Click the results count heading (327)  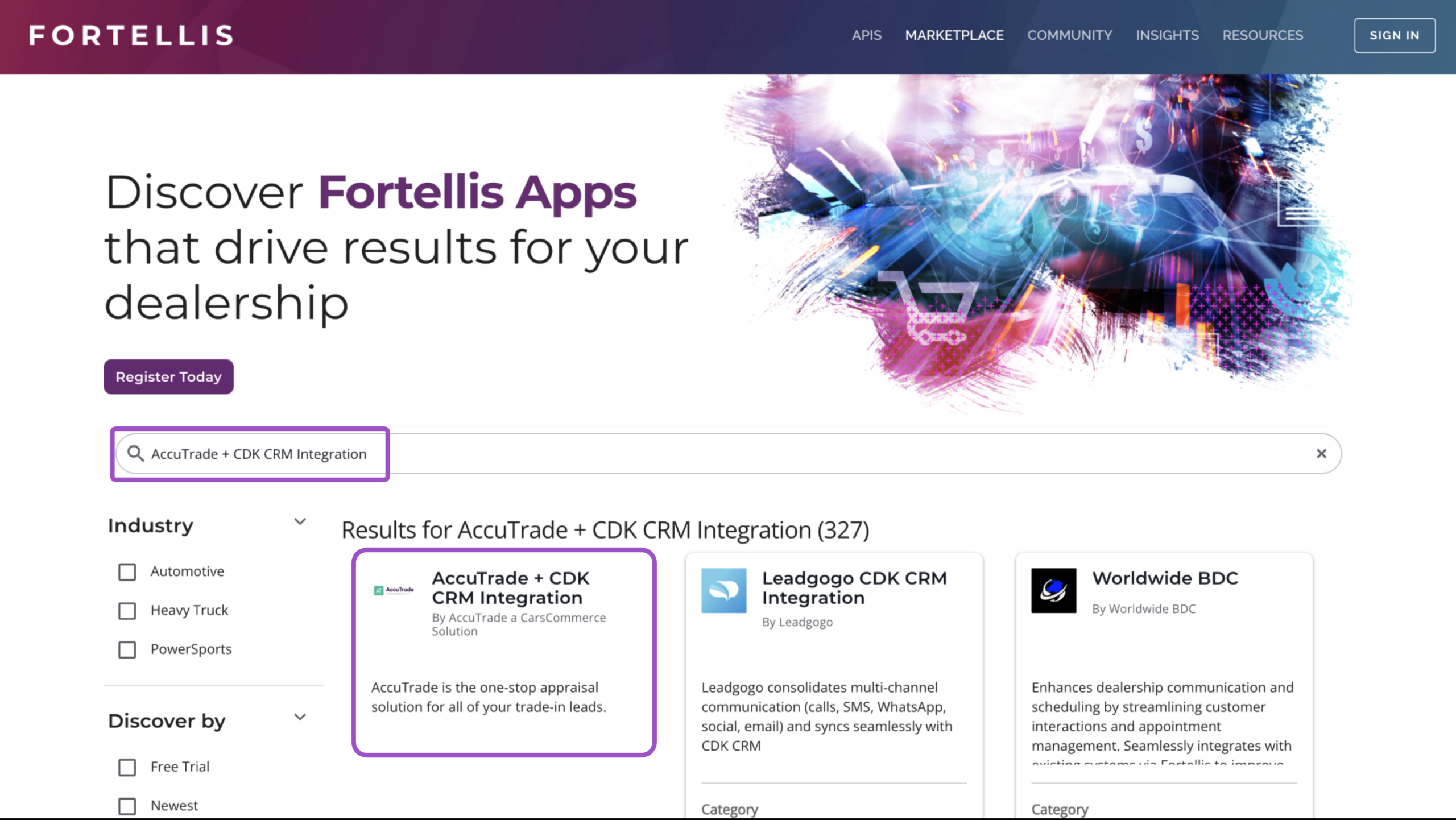[605, 530]
